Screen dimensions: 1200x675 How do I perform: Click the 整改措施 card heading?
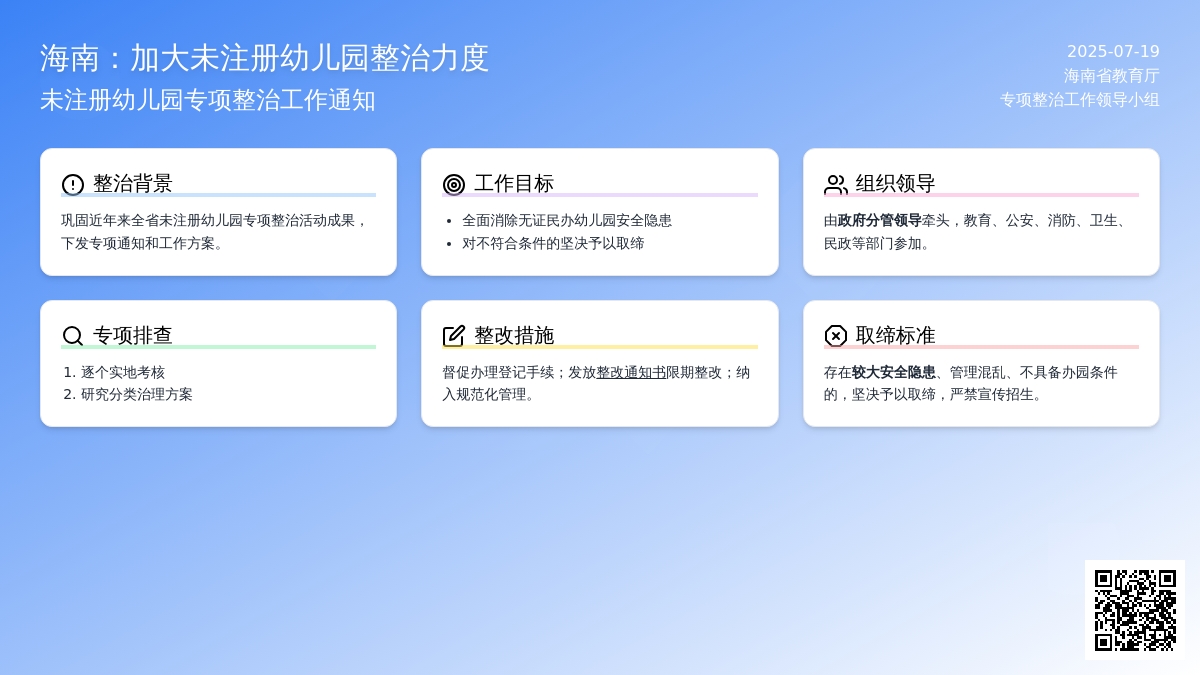tap(514, 336)
